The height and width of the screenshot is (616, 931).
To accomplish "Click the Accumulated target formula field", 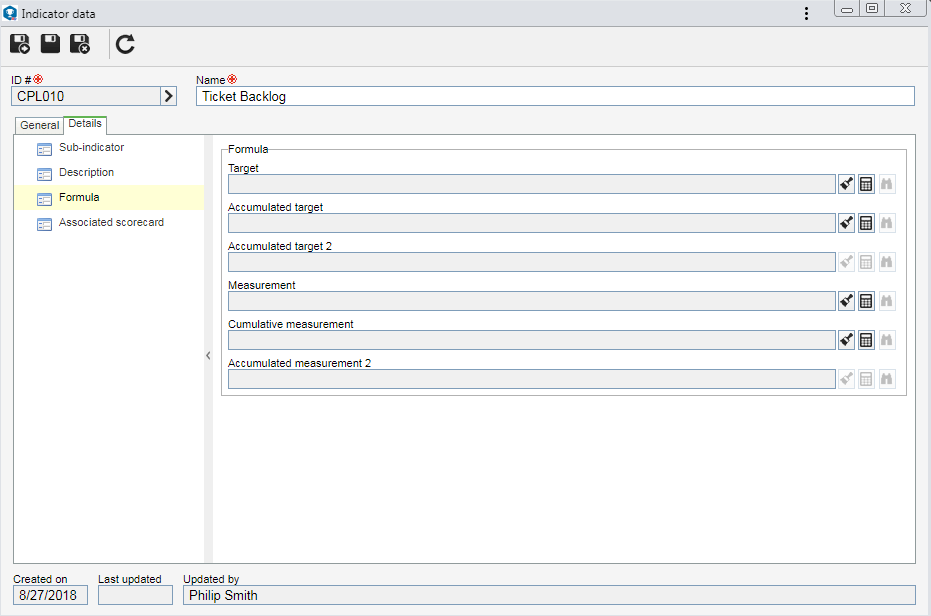I will (531, 223).
